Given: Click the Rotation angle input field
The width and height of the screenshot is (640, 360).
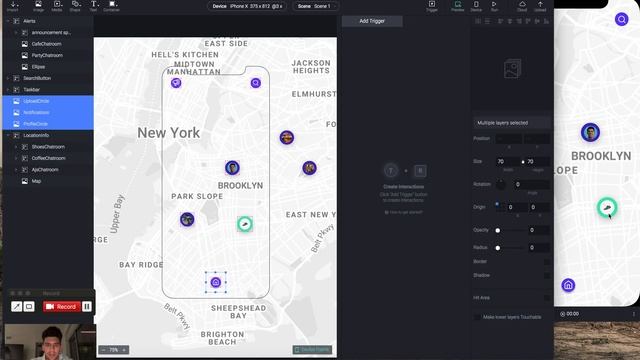Looking at the screenshot, I should pos(531,184).
